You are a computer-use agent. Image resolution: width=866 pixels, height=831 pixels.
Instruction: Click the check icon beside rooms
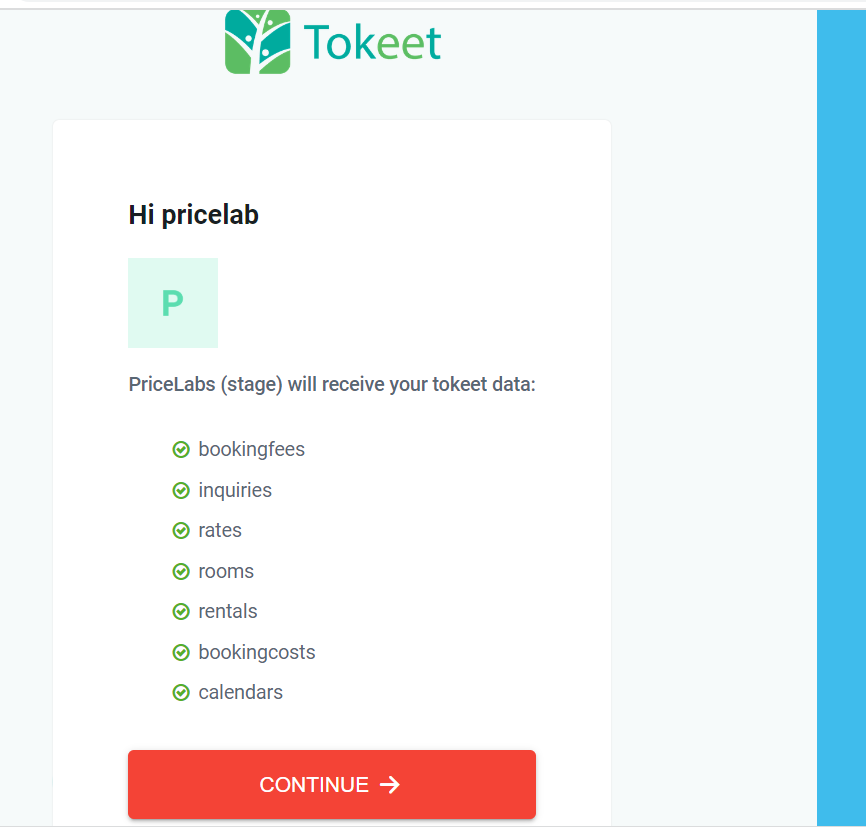tap(181, 571)
